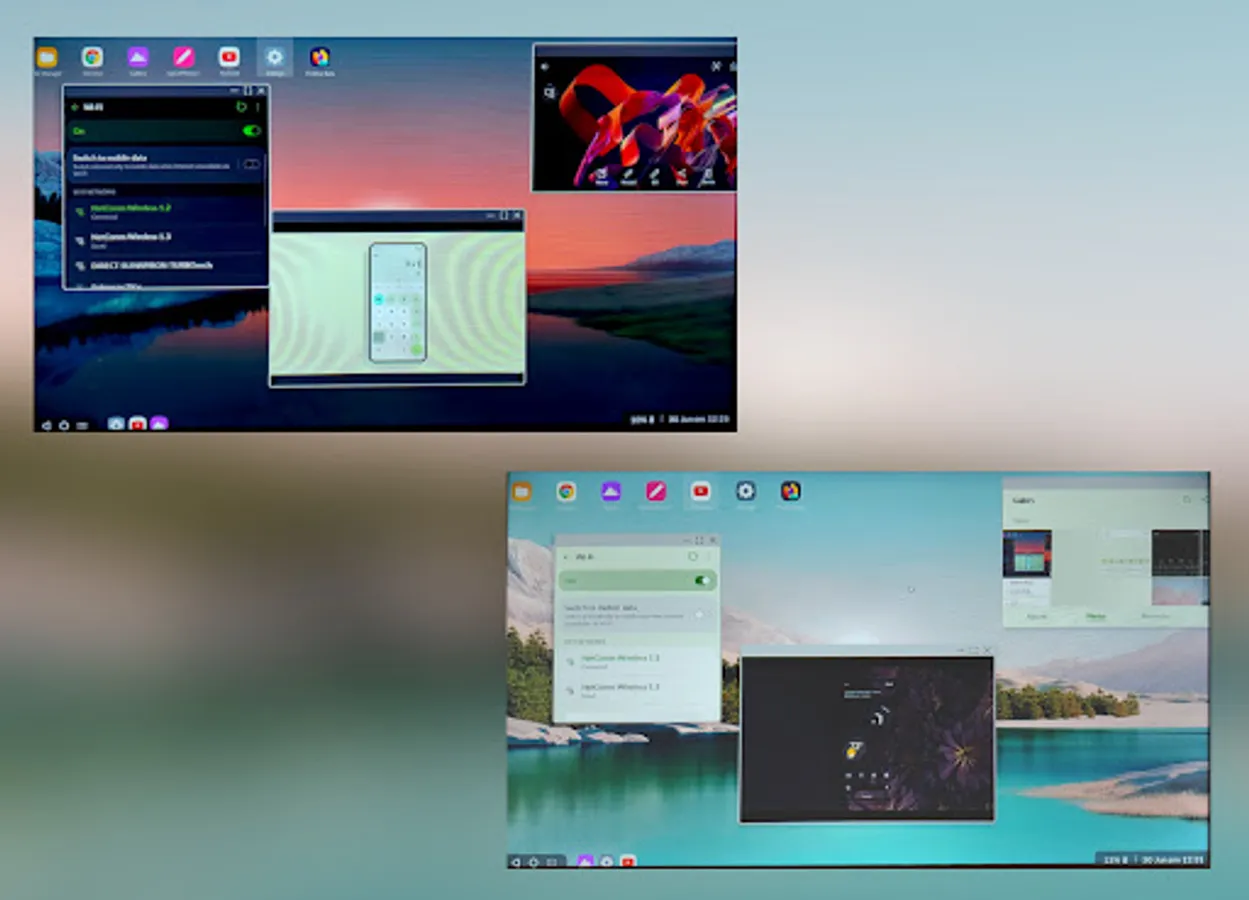Launch YouTube from the sunset desktop shortcuts
Viewport: 1249px width, 900px height.
click(229, 57)
